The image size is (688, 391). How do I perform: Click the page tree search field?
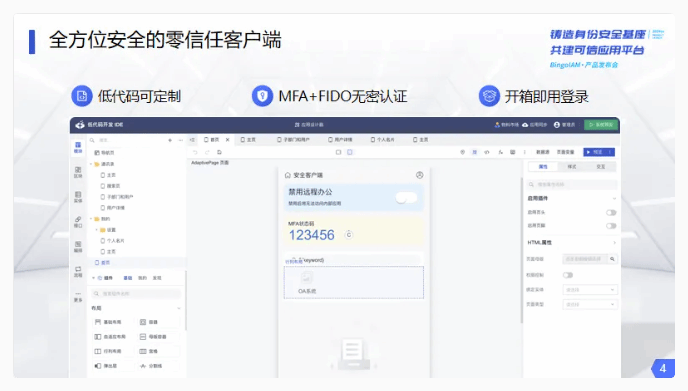127,140
